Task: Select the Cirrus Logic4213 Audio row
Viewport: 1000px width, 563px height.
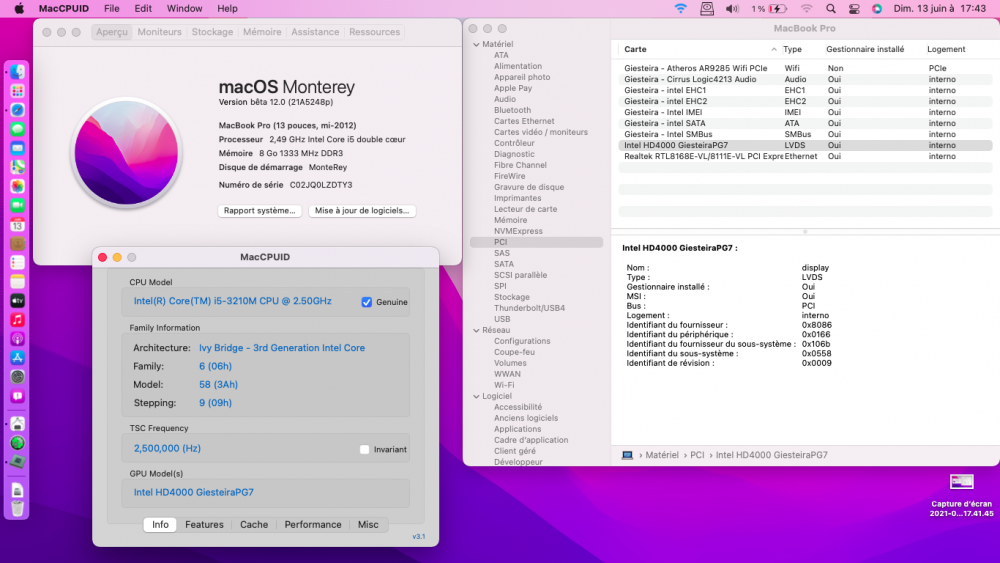Action: [805, 79]
